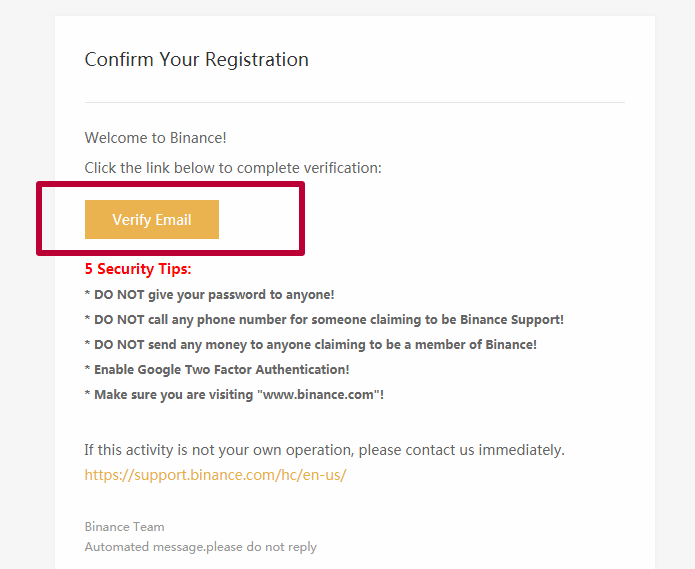
Task: Click the www.binance.com text in last tip
Action: (x=318, y=394)
